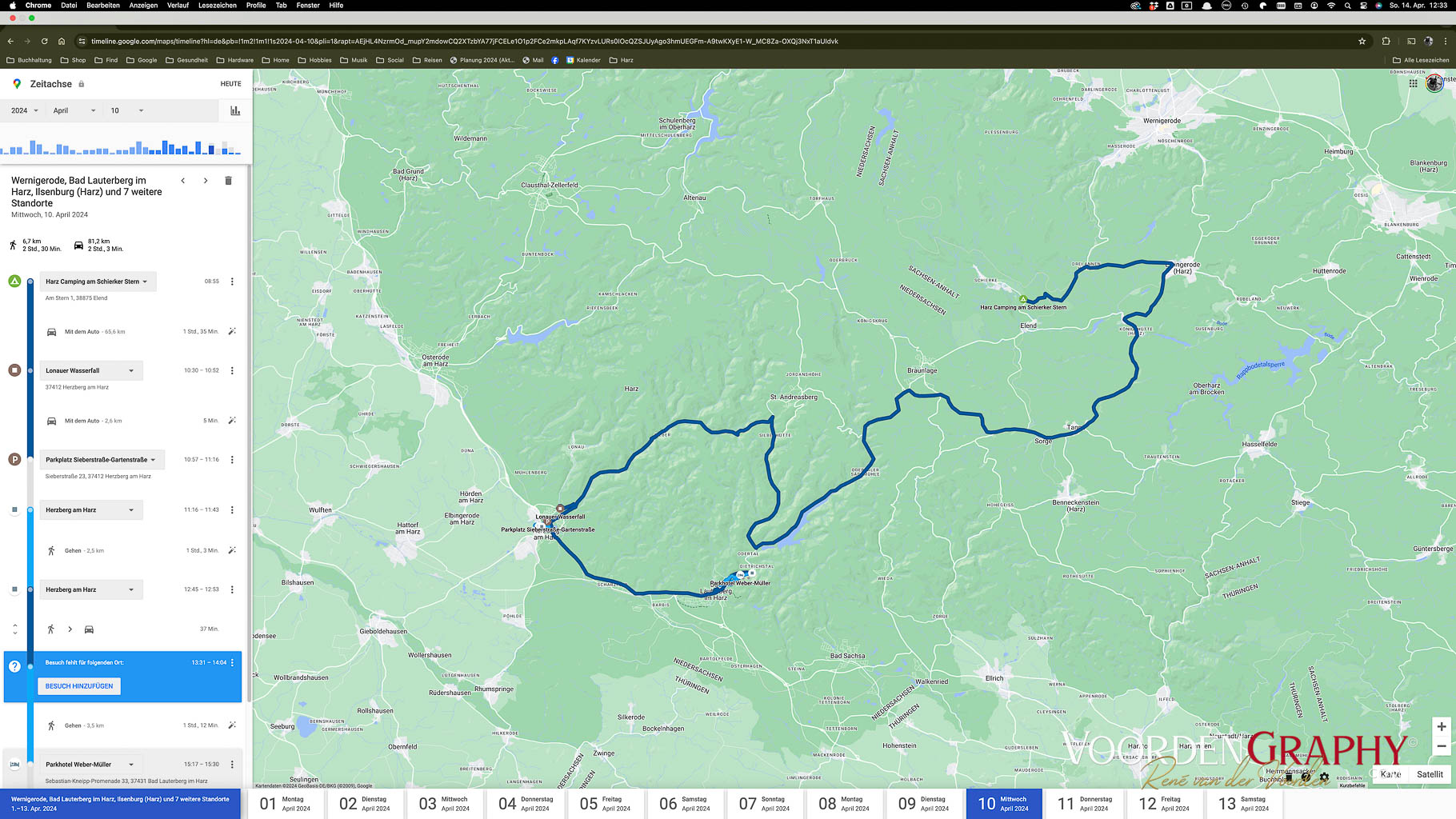Switch map to Karte view

[1390, 774]
